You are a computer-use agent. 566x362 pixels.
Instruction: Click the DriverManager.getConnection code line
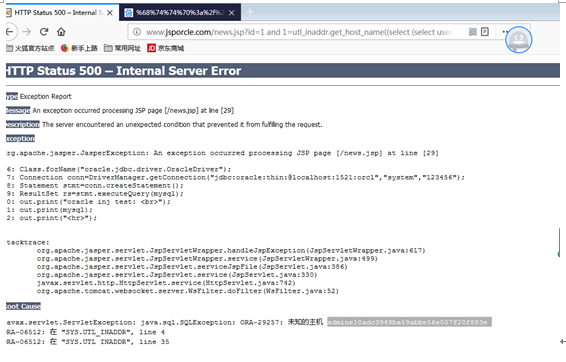point(236,178)
